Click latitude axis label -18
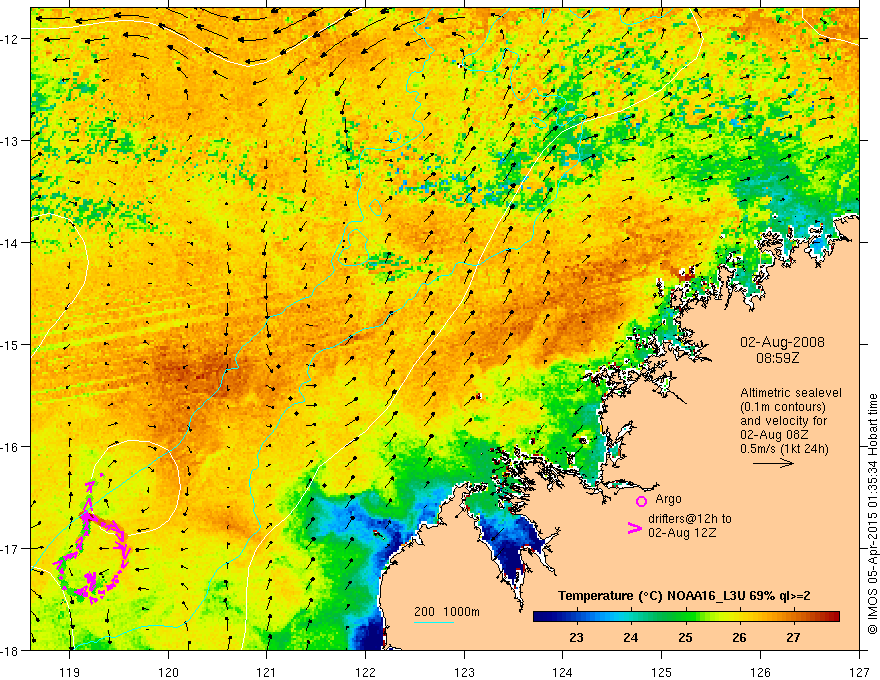The image size is (880, 680). [x=11, y=650]
